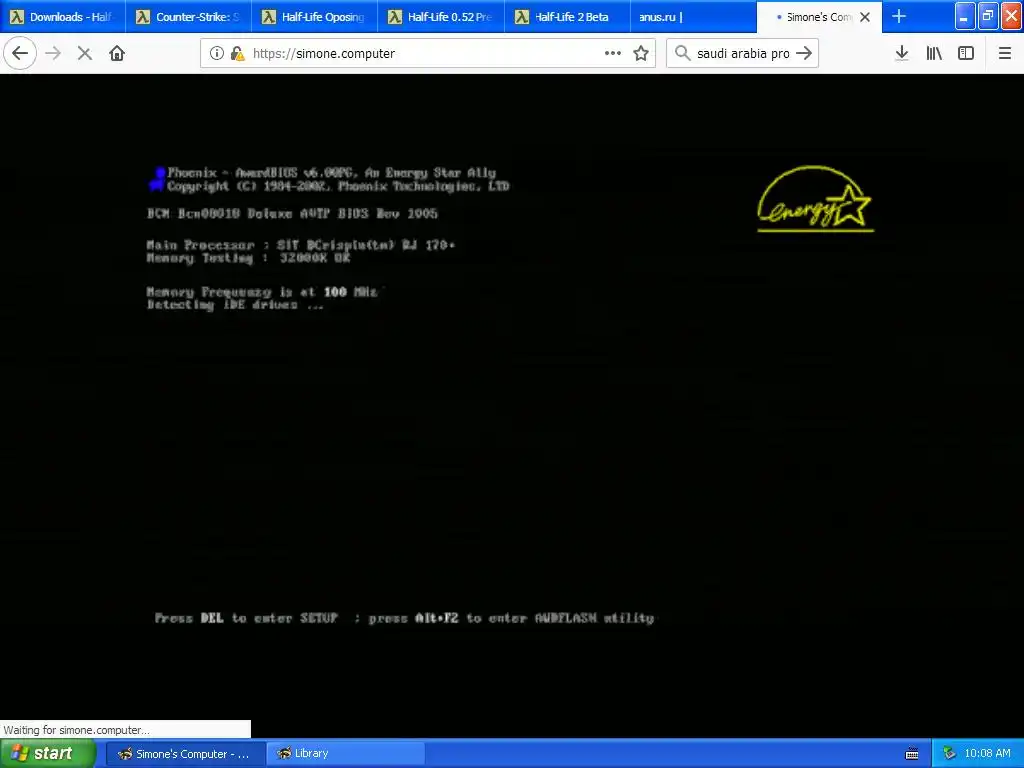The image size is (1024, 768).
Task: Click 'Waiting for simone.computer' status text
Action: 76,730
